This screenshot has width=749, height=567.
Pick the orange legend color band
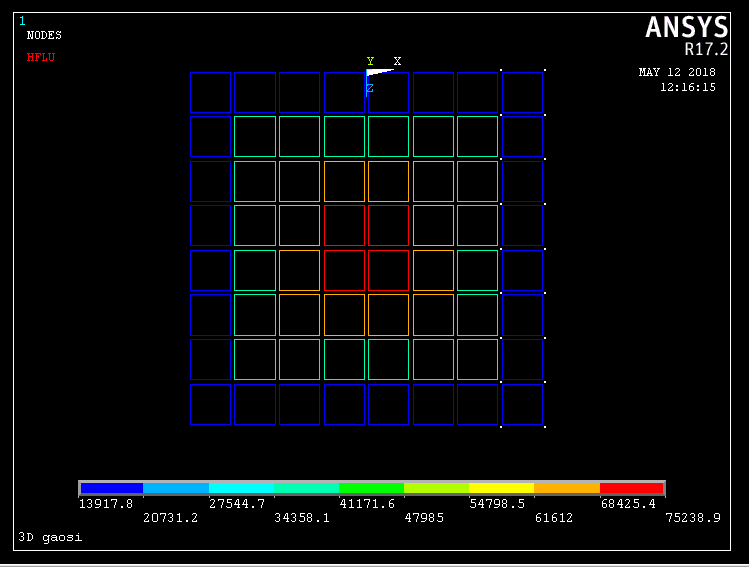coord(566,488)
